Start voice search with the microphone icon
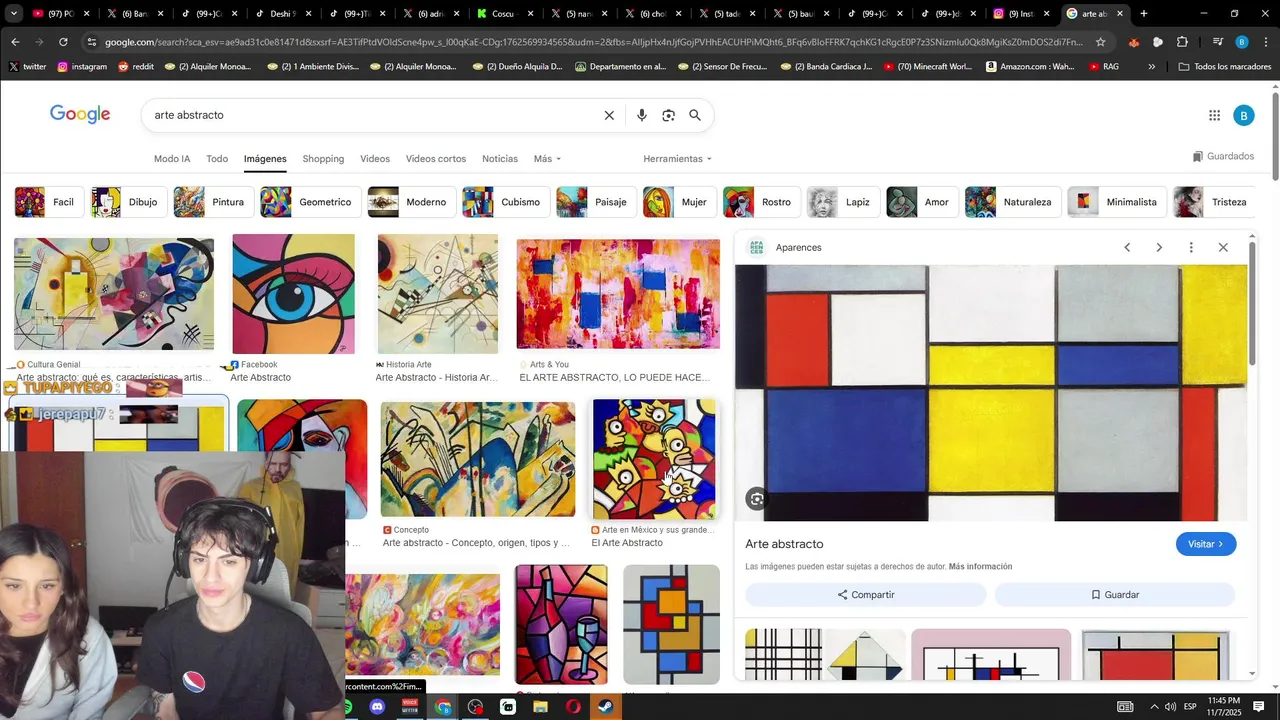Image resolution: width=1280 pixels, height=720 pixels. pyautogui.click(x=642, y=115)
